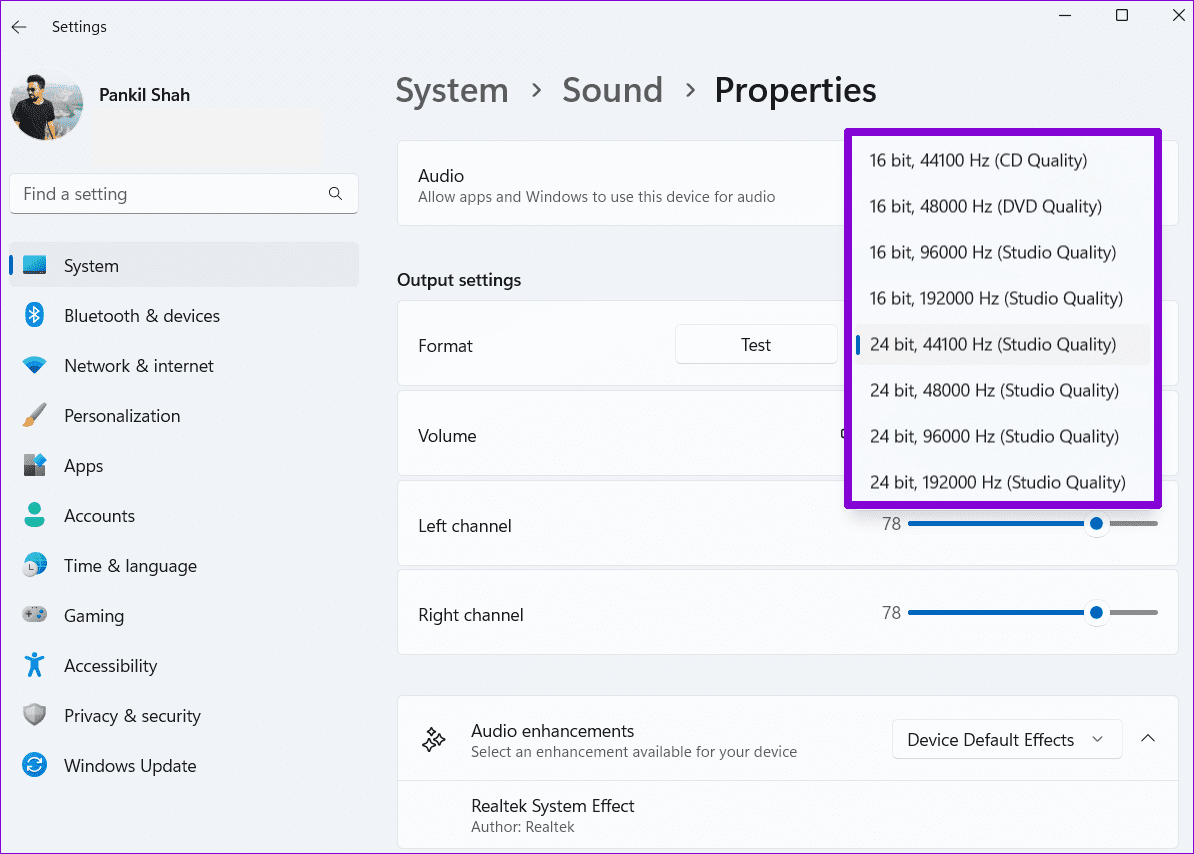Click the Find a setting search box
This screenshot has height=854, width=1194.
click(170, 194)
